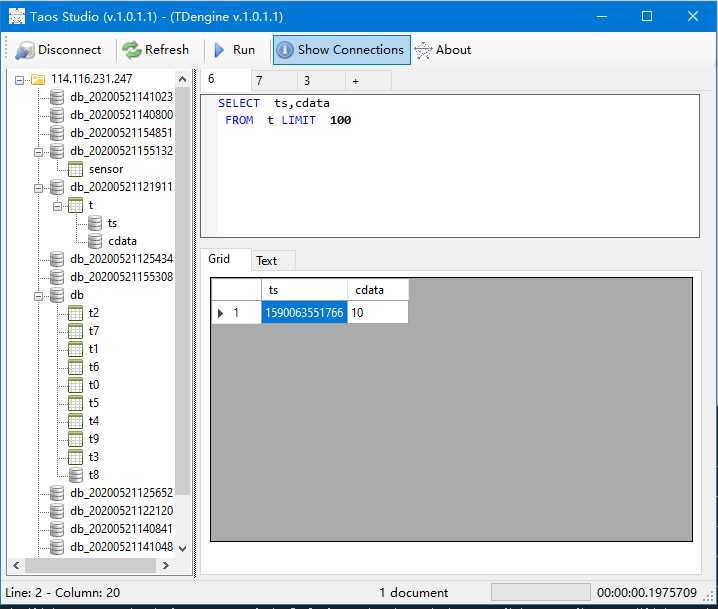The height and width of the screenshot is (609, 718).
Task: Select the cdata column header in grid
Action: point(378,290)
